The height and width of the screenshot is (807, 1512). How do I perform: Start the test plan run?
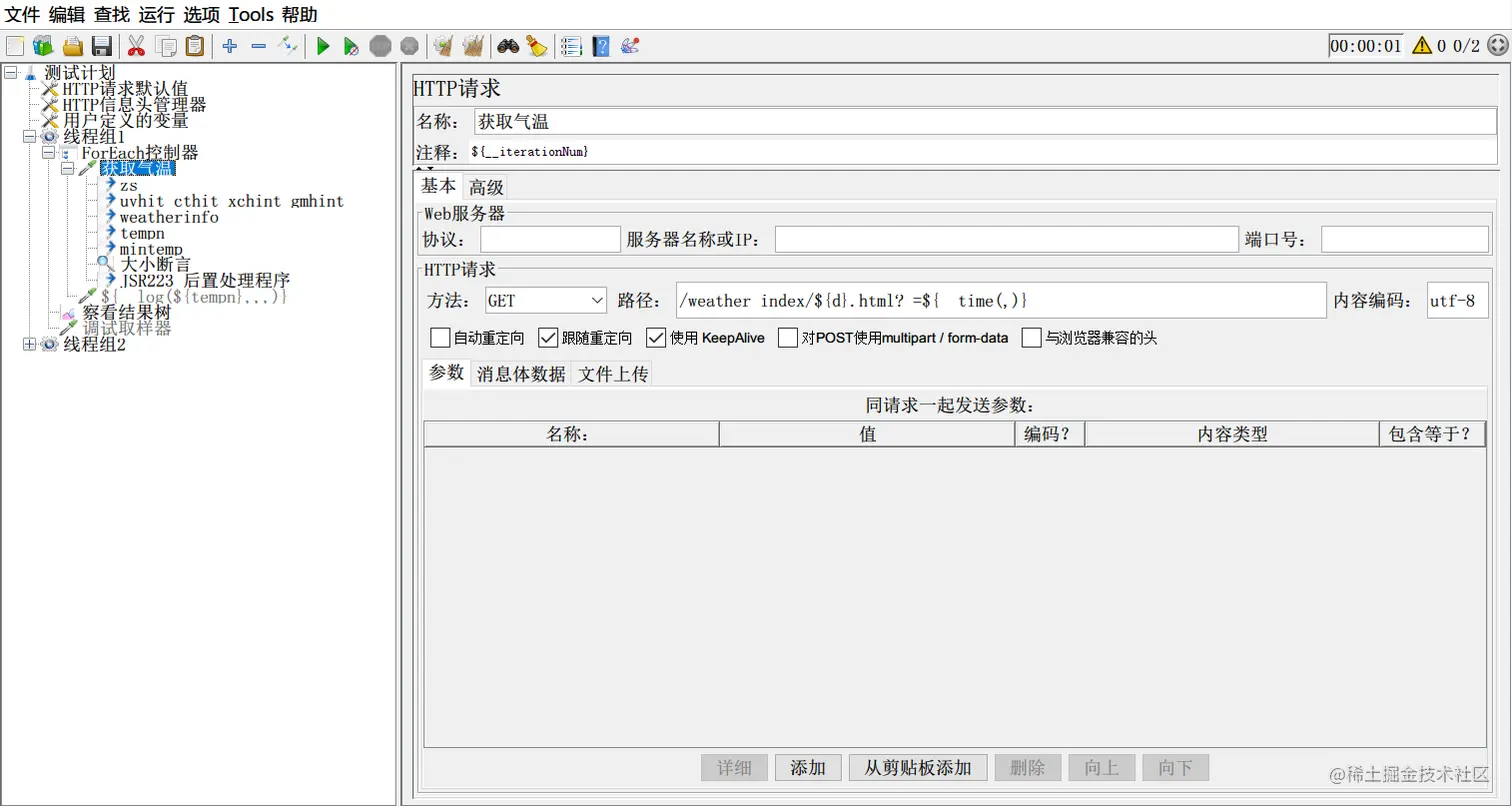tap(322, 45)
